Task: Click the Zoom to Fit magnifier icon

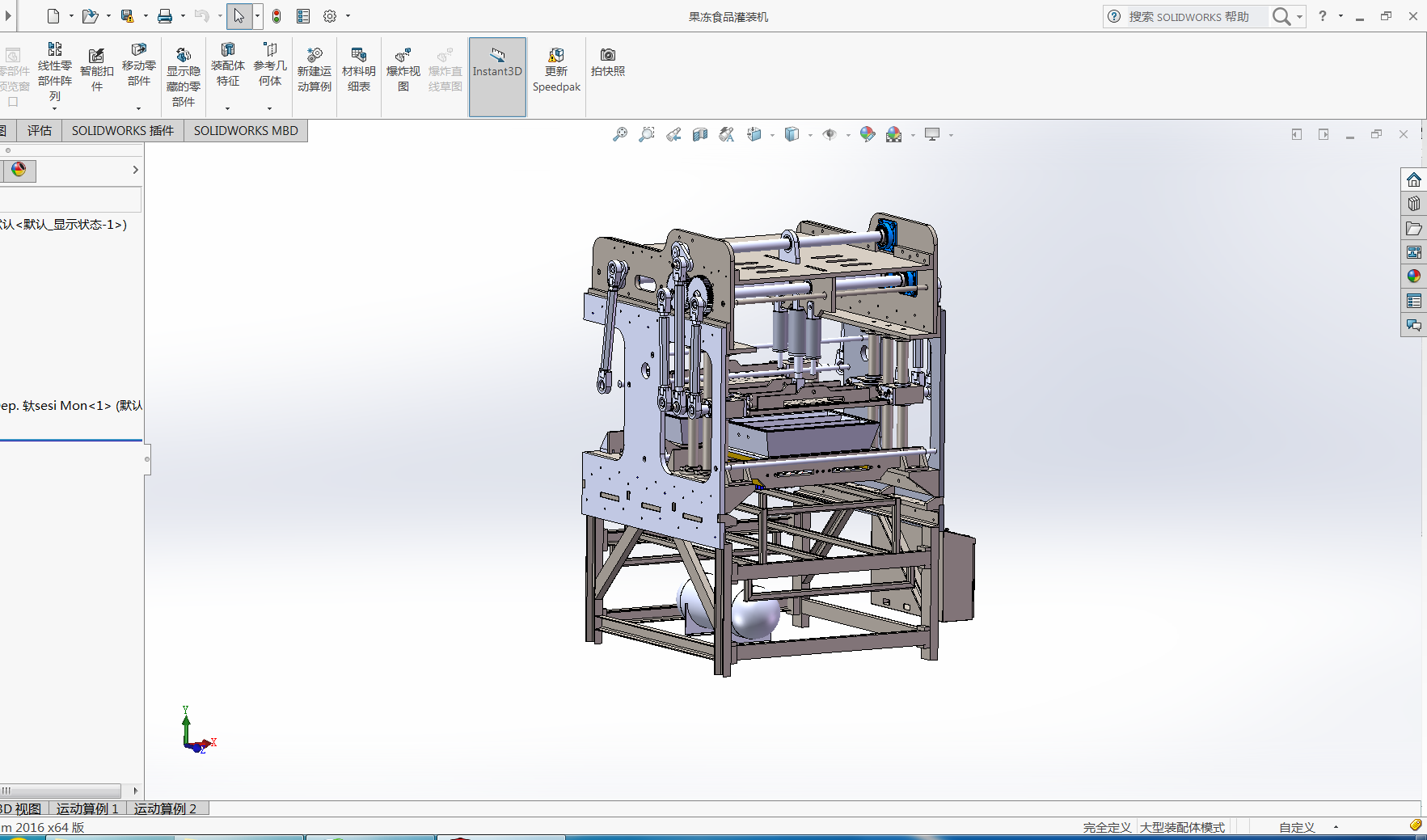Action: coord(620,134)
